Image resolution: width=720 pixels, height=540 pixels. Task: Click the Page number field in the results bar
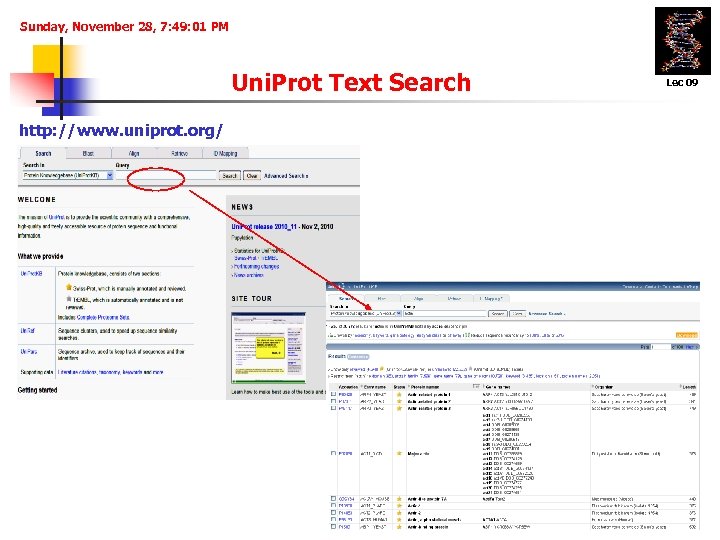(660, 347)
